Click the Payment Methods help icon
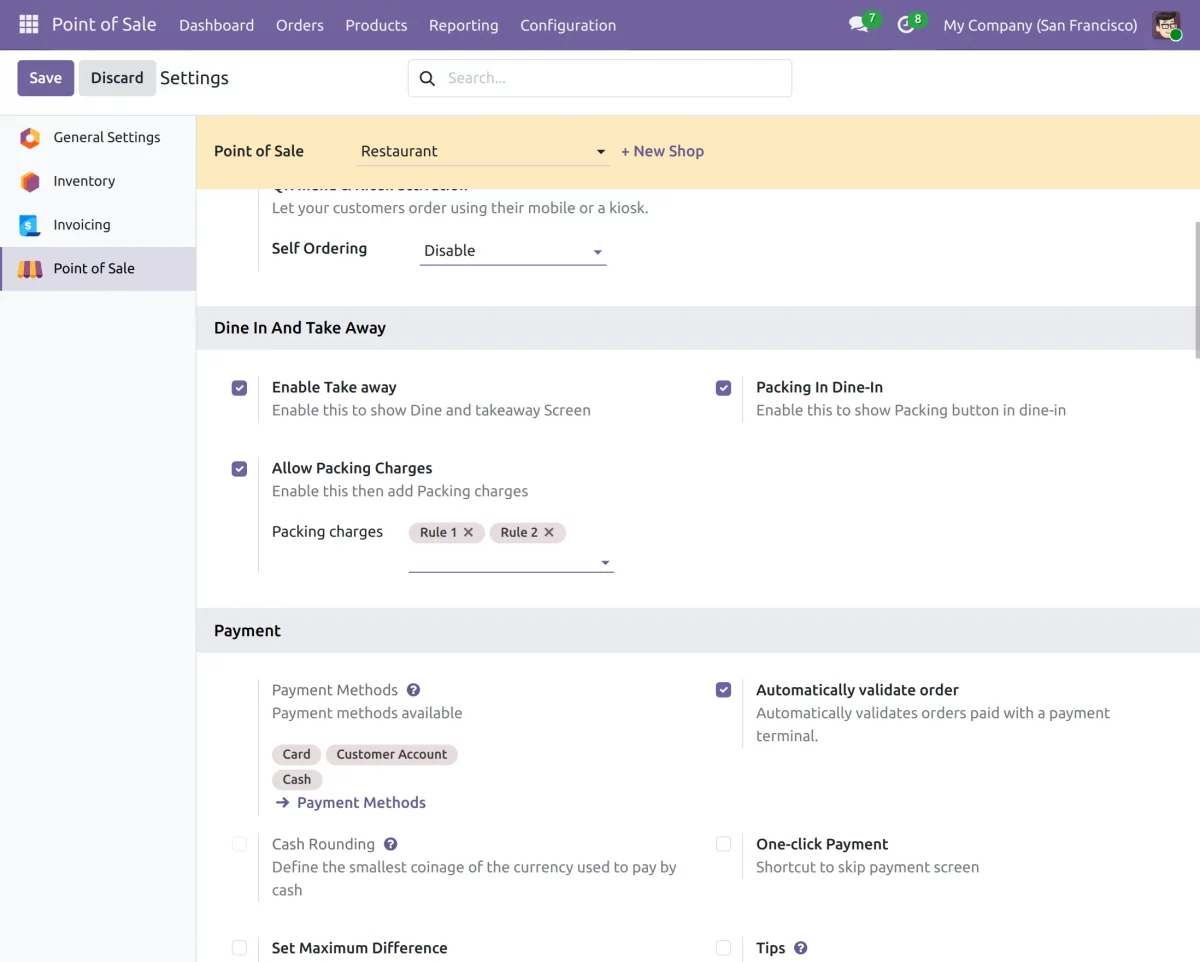This screenshot has width=1200, height=962. pyautogui.click(x=413, y=690)
